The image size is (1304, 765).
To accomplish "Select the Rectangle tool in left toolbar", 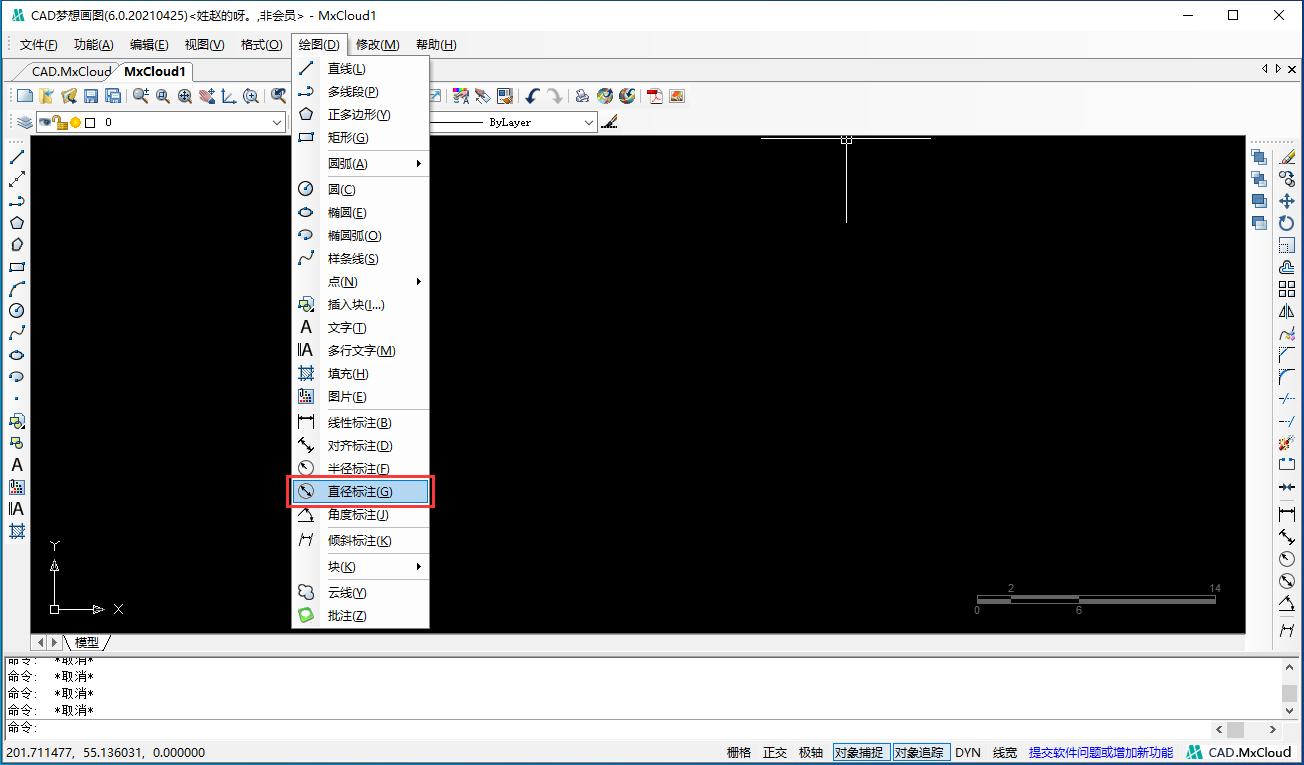I will tap(17, 267).
